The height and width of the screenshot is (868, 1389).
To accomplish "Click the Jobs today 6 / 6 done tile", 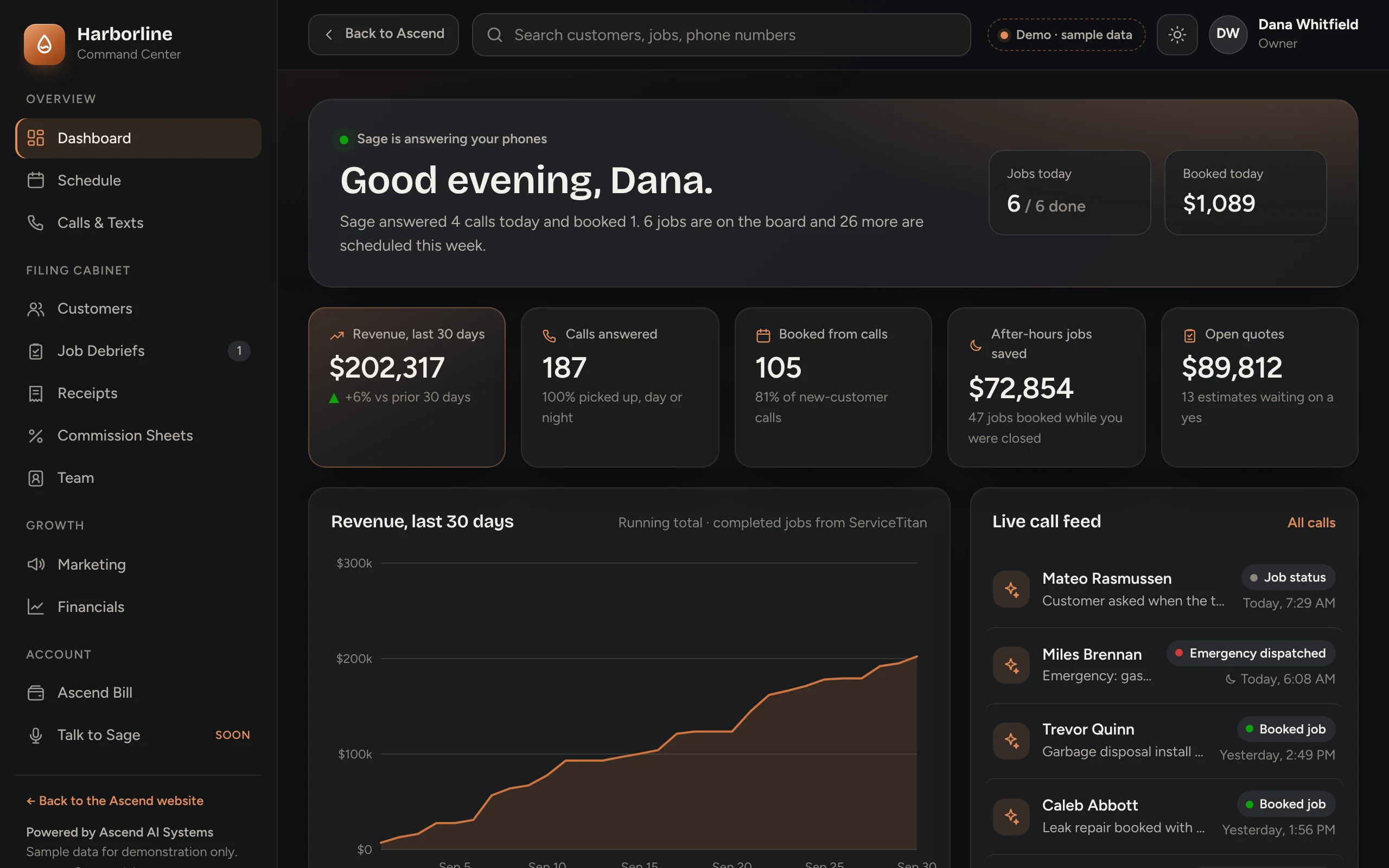I will (x=1070, y=193).
